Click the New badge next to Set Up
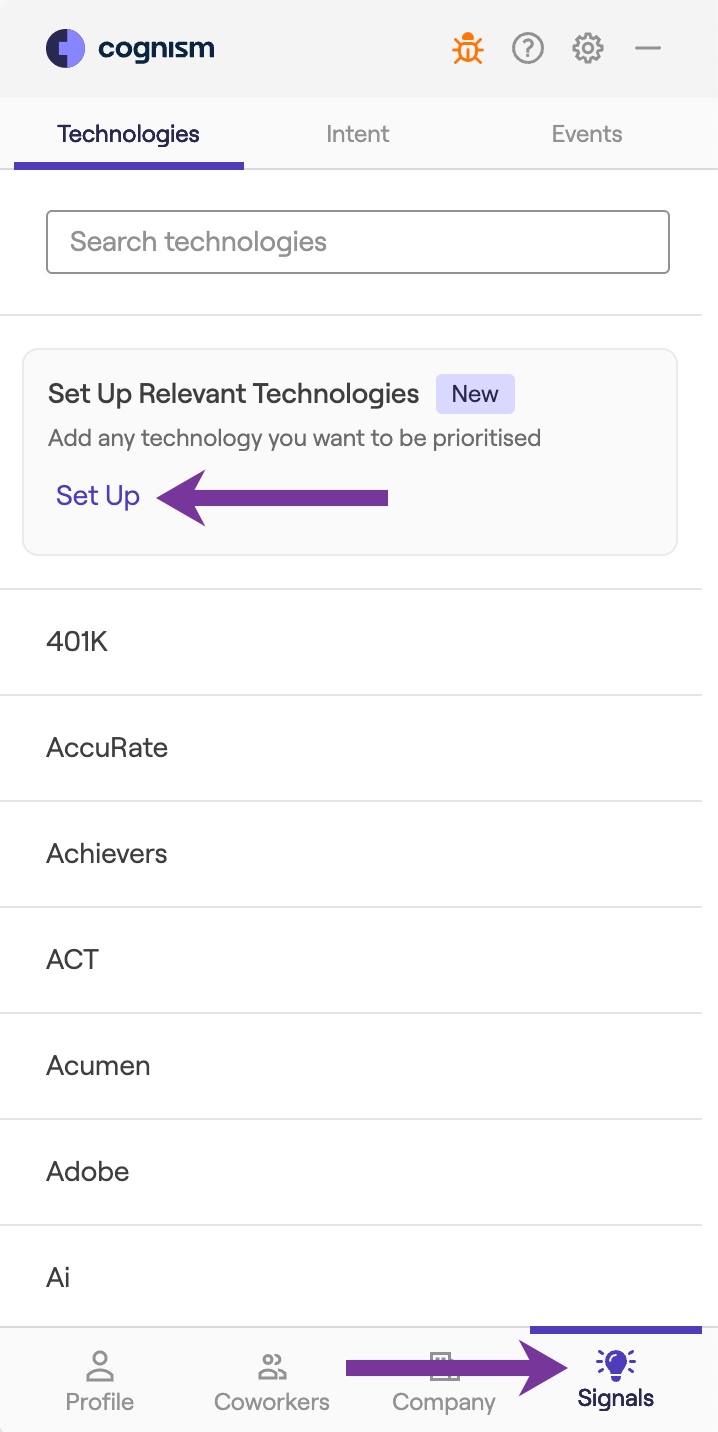This screenshot has height=1432, width=718. 475,393
